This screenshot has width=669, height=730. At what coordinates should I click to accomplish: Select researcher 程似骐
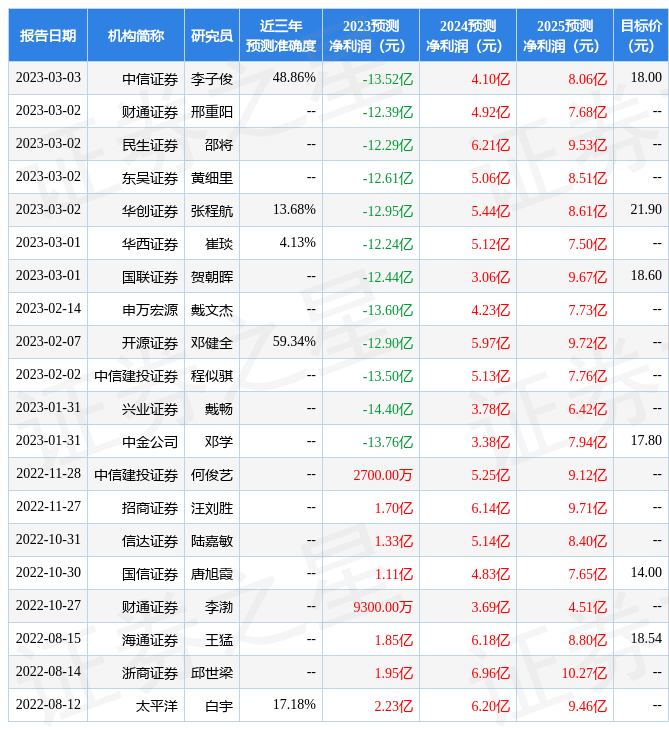click(212, 376)
